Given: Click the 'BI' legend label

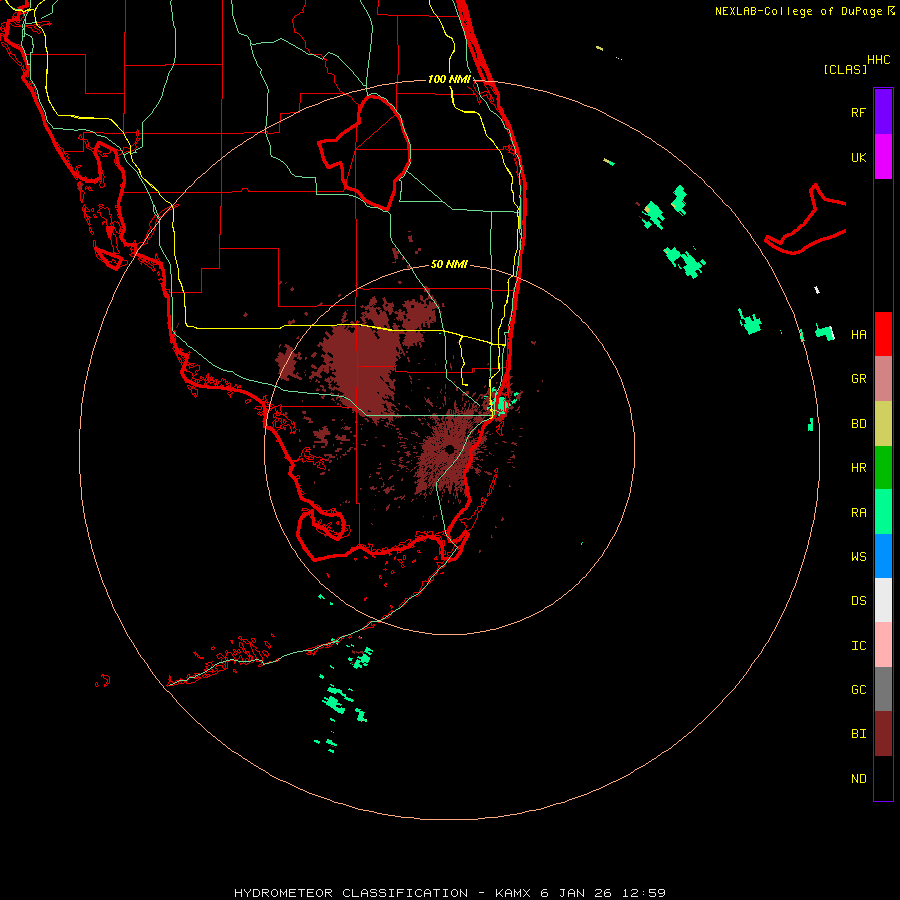Looking at the screenshot, I should click(858, 734).
